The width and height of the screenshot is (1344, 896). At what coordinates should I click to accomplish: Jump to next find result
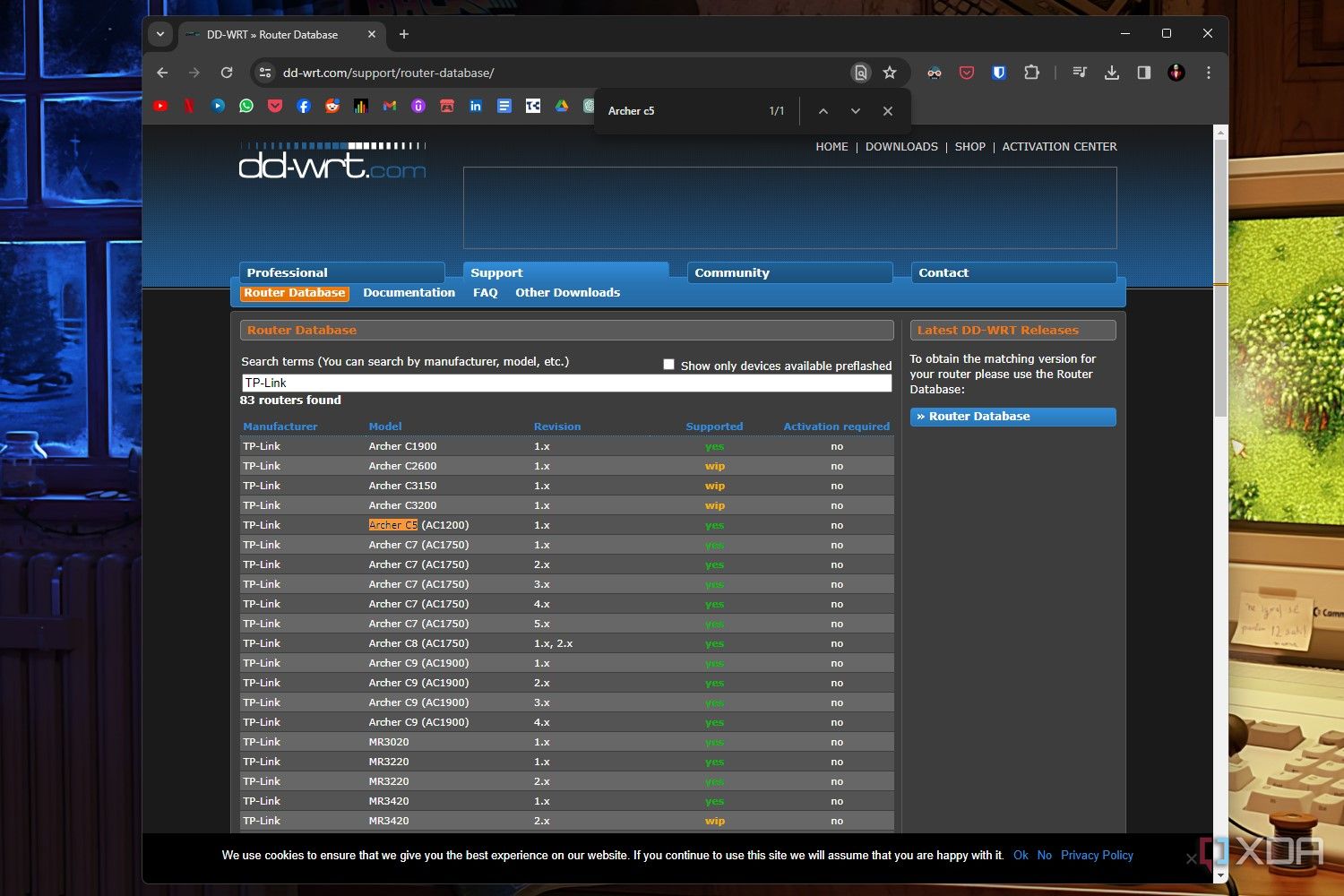(855, 111)
